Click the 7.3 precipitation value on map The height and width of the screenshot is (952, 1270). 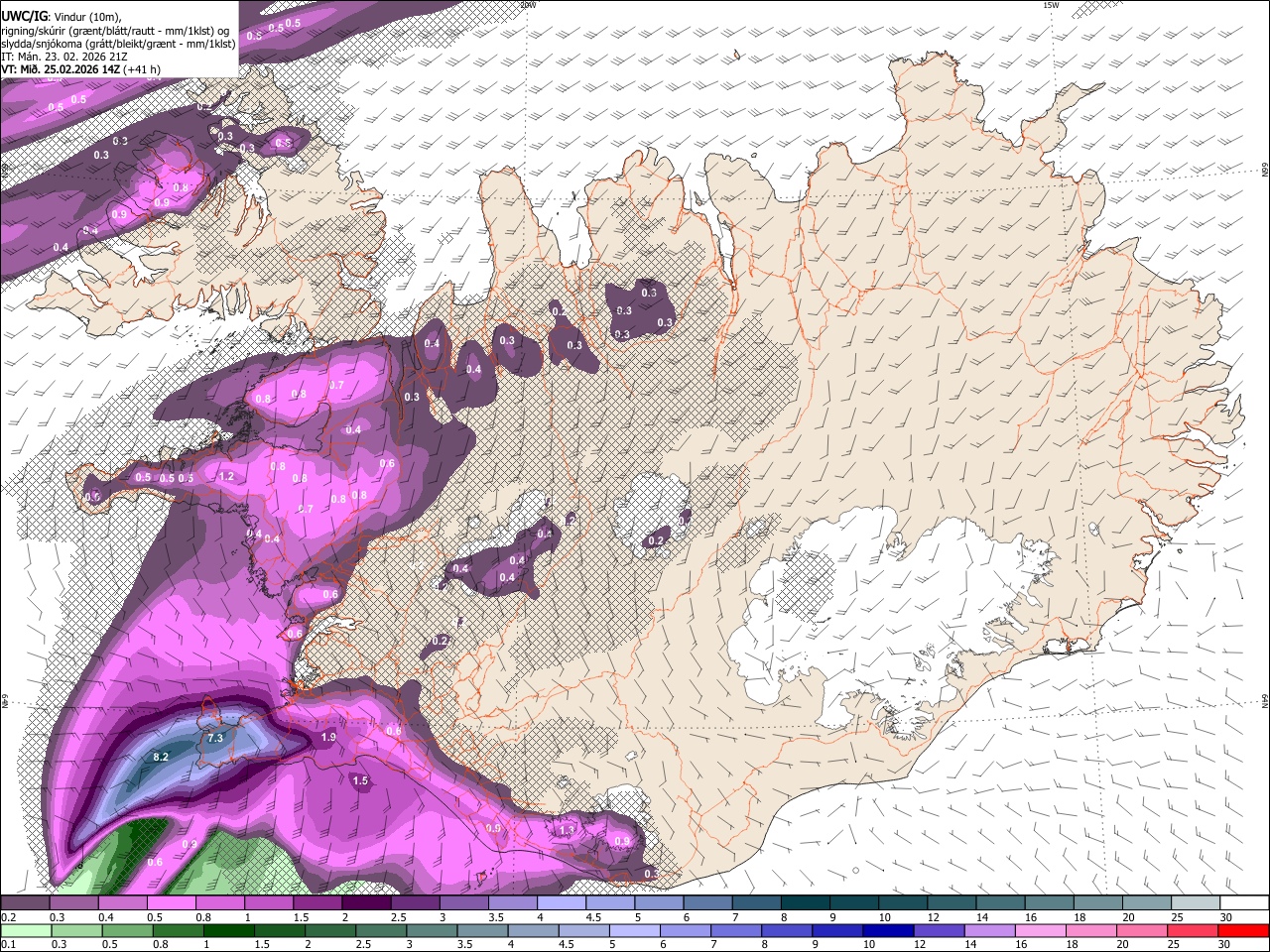(x=215, y=739)
